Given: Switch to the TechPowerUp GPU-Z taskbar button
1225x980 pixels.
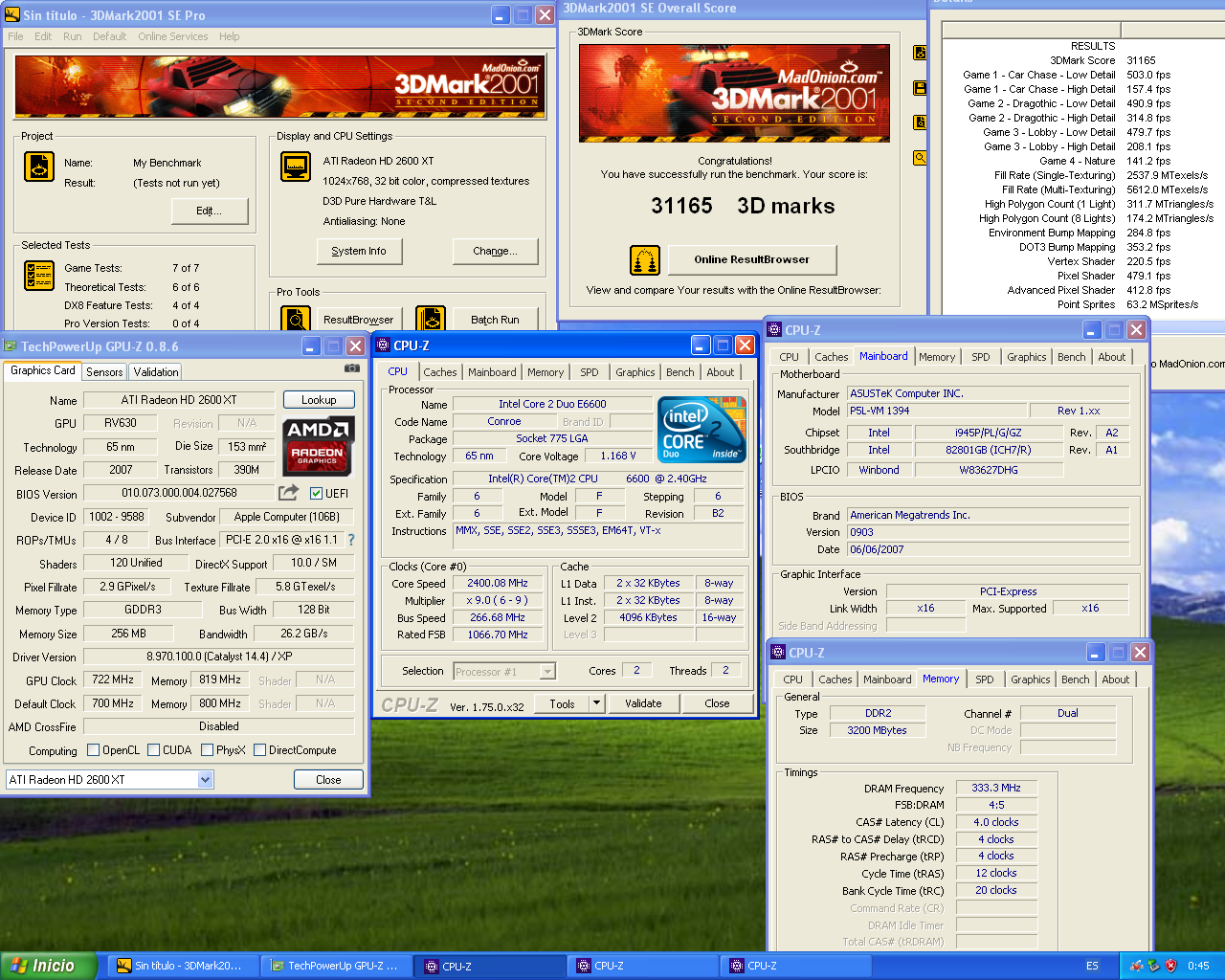Looking at the screenshot, I should 337,966.
